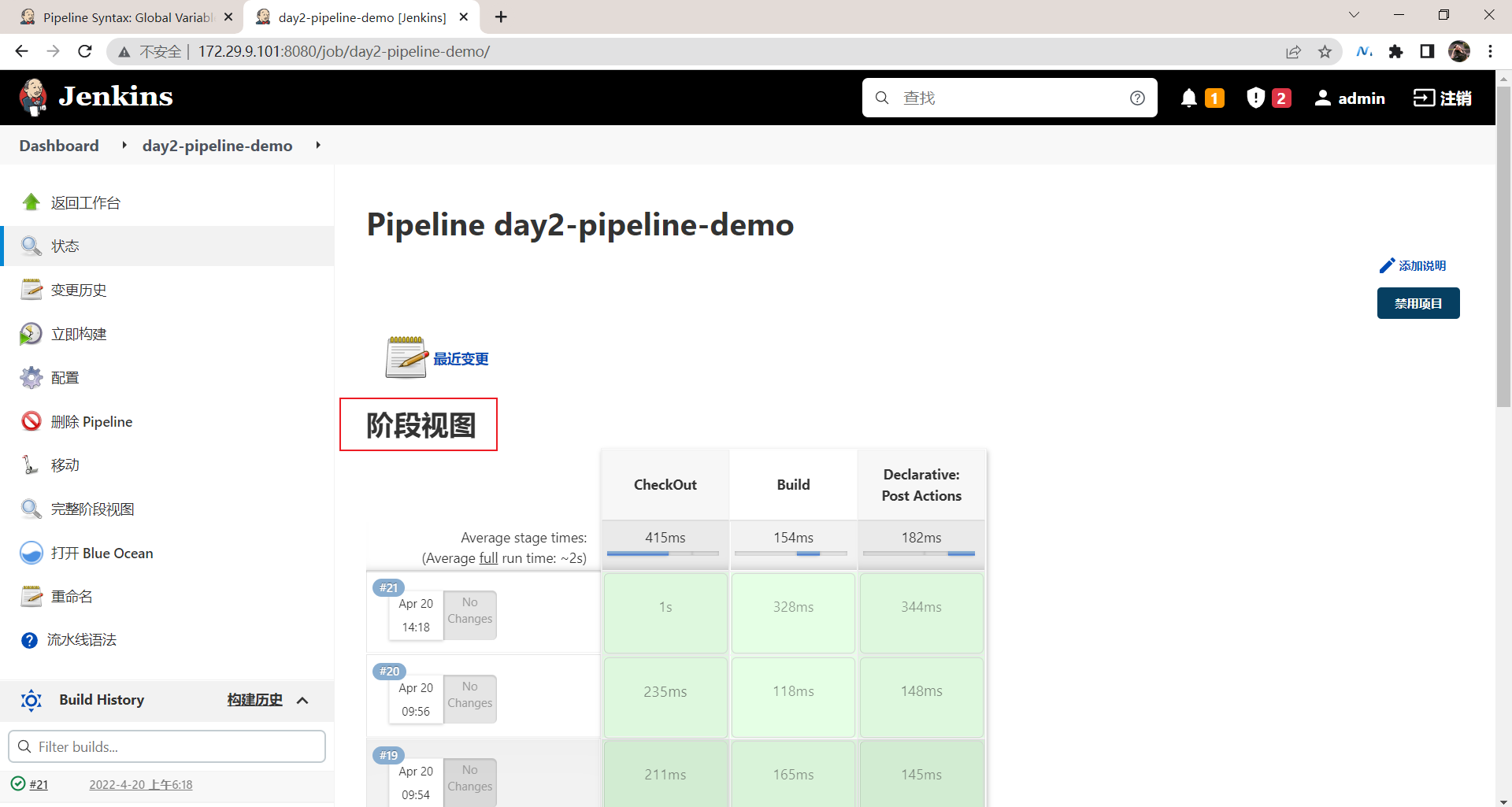Screen dimensions: 1512x807
Task: Click the search help question mark icon
Action: pos(1137,98)
